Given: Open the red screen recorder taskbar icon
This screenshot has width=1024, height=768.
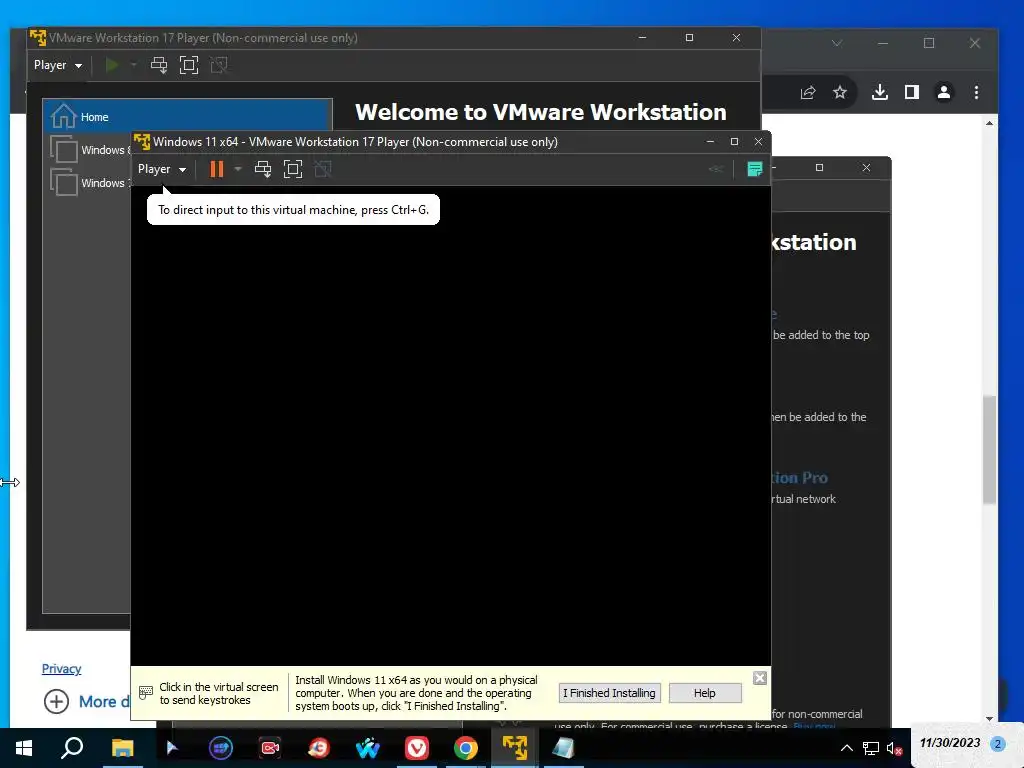Looking at the screenshot, I should click(x=270, y=748).
